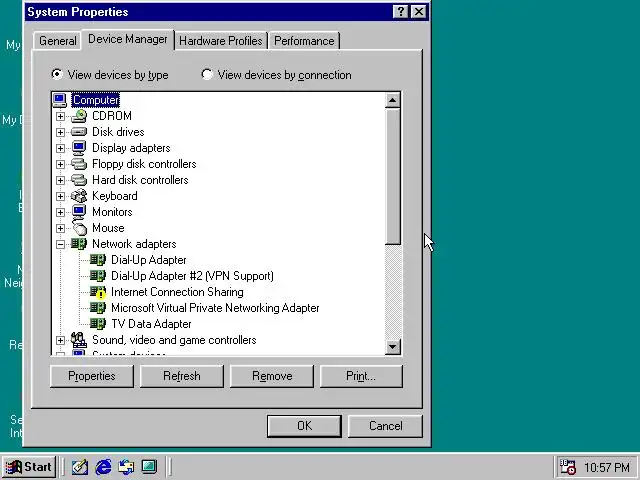Expand the Mouse branch
The width and height of the screenshot is (640, 480).
[x=60, y=228]
